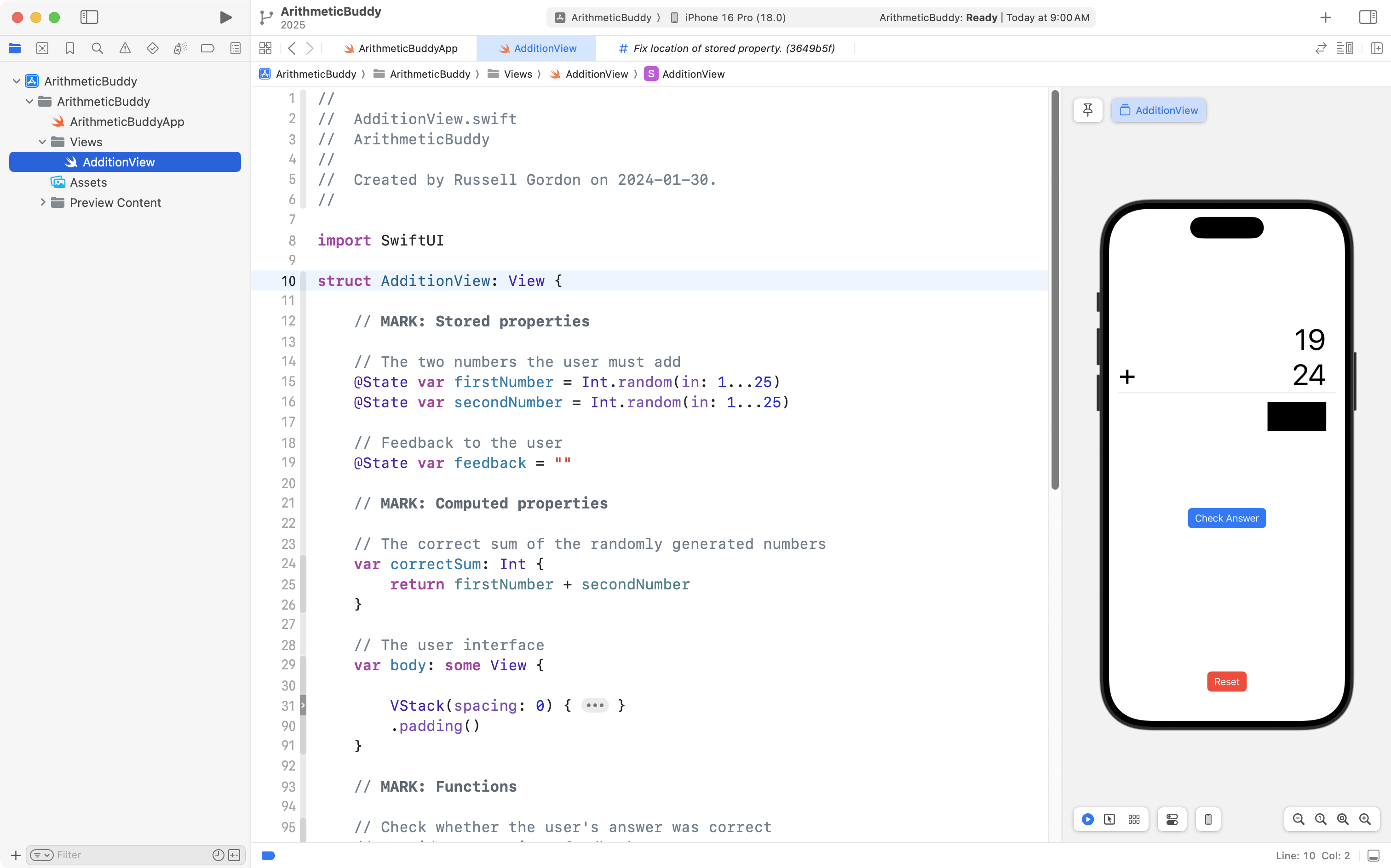Toggle the bottom debug area
The height and width of the screenshot is (868, 1391).
coord(1373,856)
